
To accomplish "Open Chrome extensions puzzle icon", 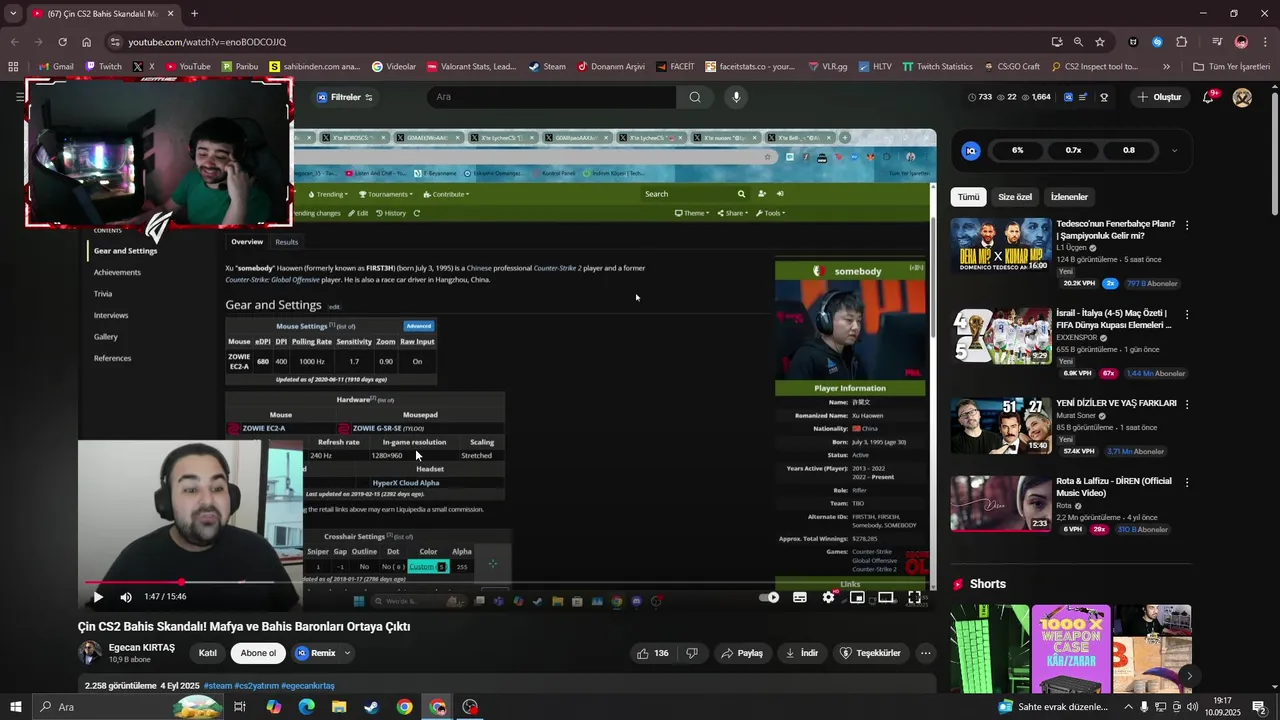I will (1181, 42).
